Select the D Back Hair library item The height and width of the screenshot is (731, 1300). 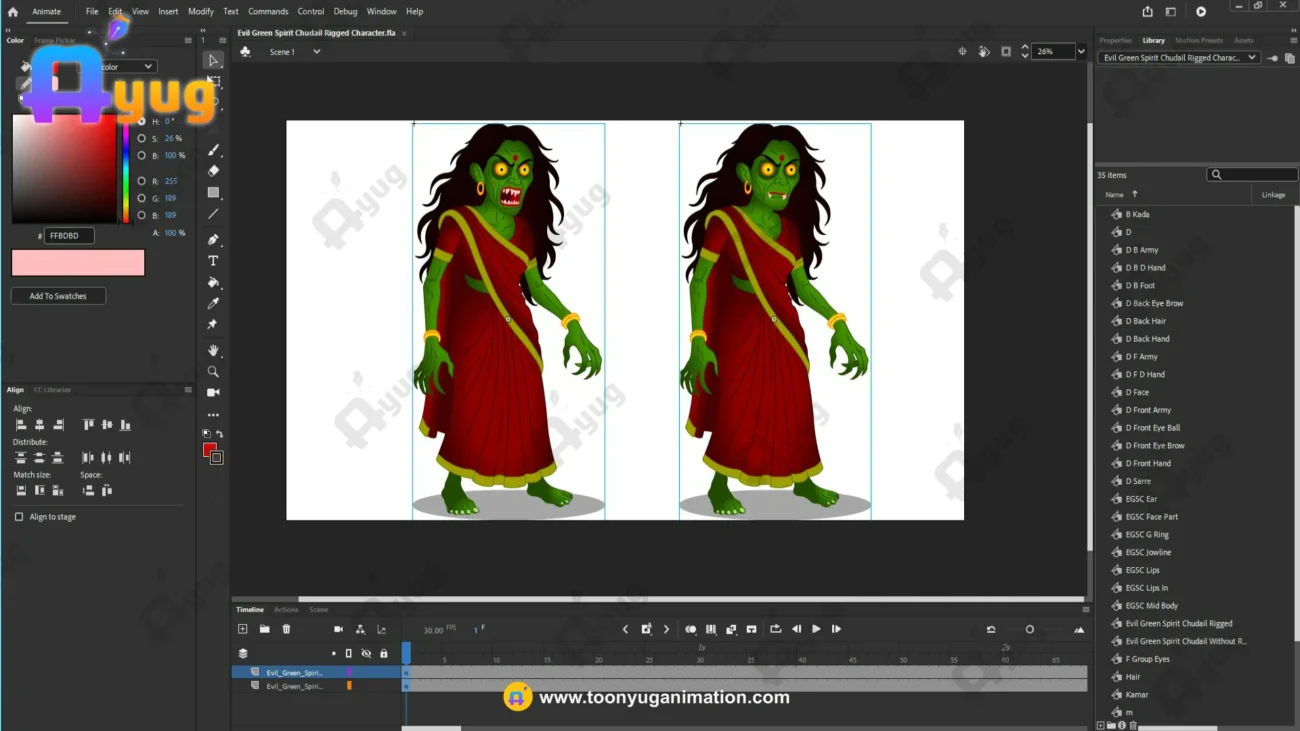[1145, 321]
